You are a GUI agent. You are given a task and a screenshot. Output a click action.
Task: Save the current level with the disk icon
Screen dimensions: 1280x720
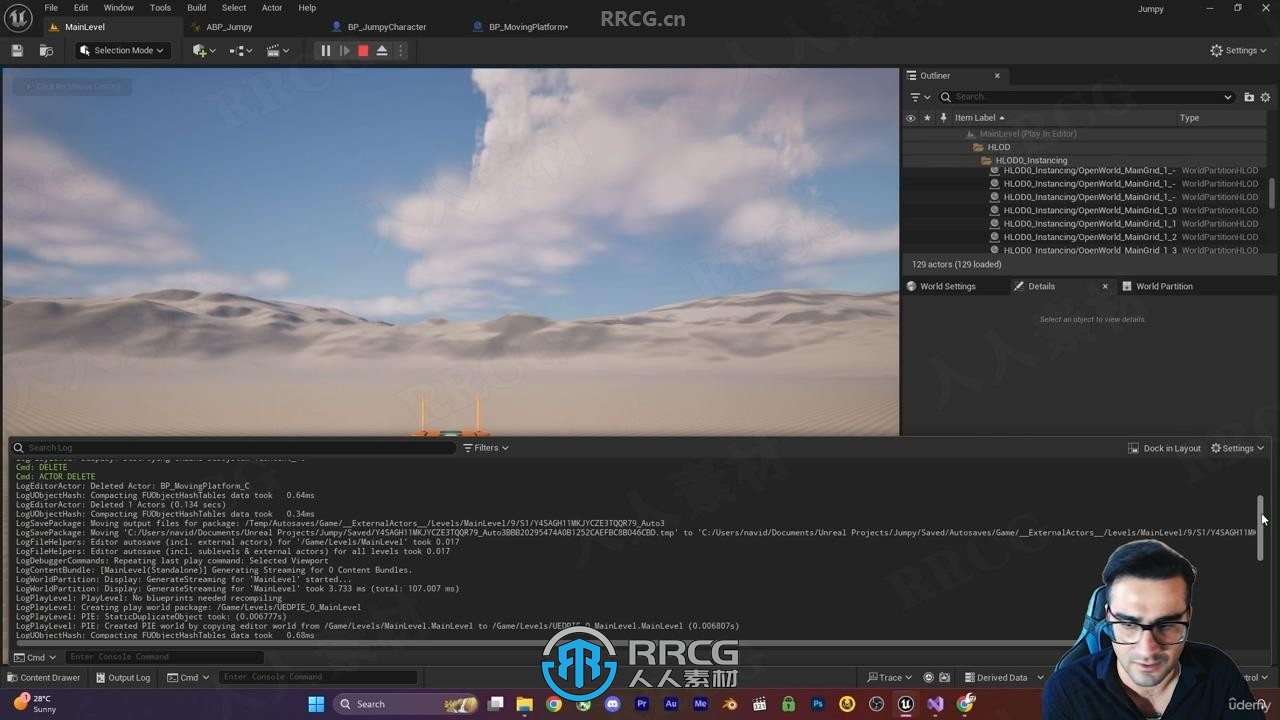click(x=17, y=51)
